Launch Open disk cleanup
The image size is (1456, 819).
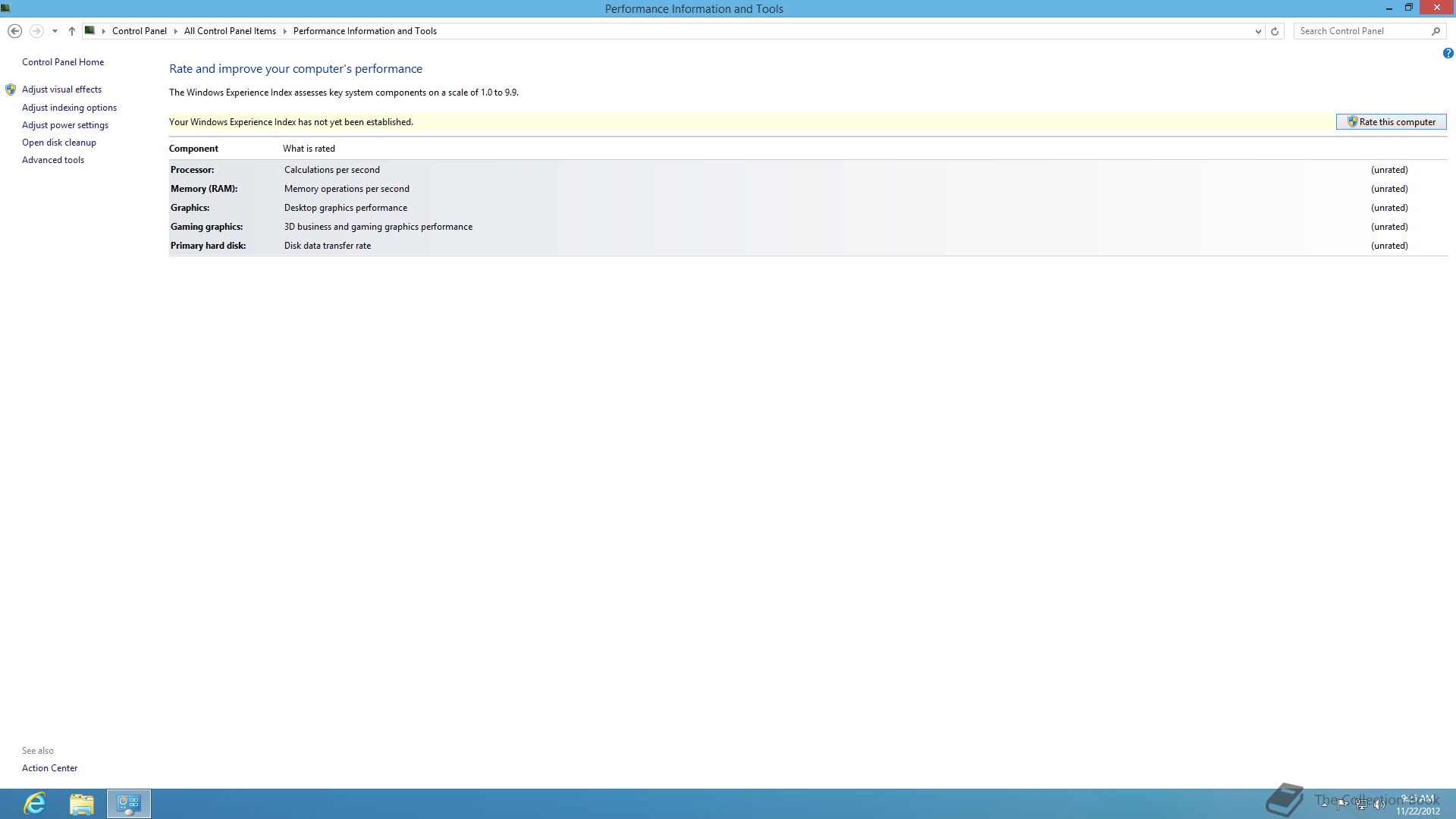(x=59, y=143)
